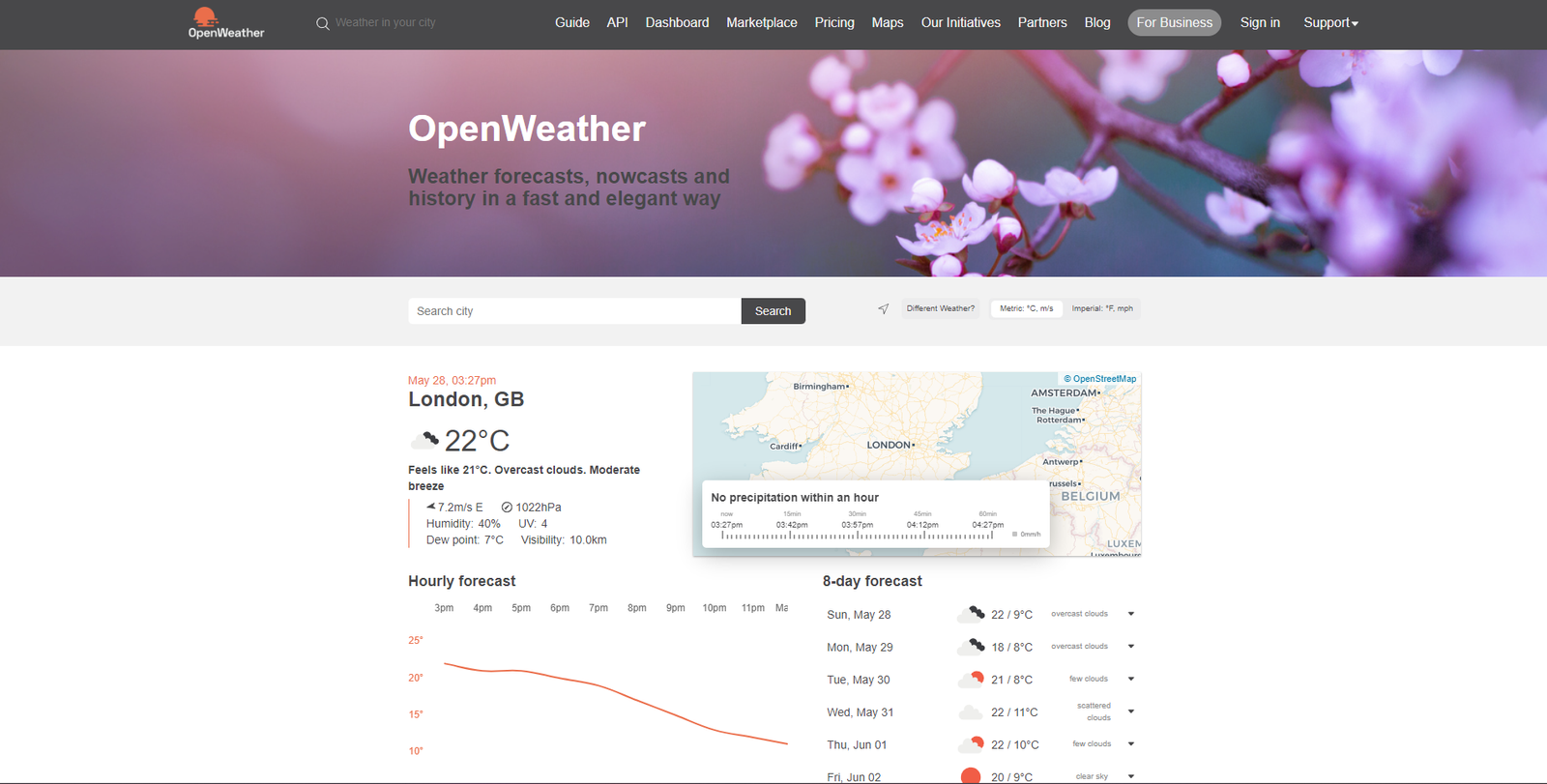Open the API page from navigation
The height and width of the screenshot is (784, 1547).
click(x=617, y=23)
